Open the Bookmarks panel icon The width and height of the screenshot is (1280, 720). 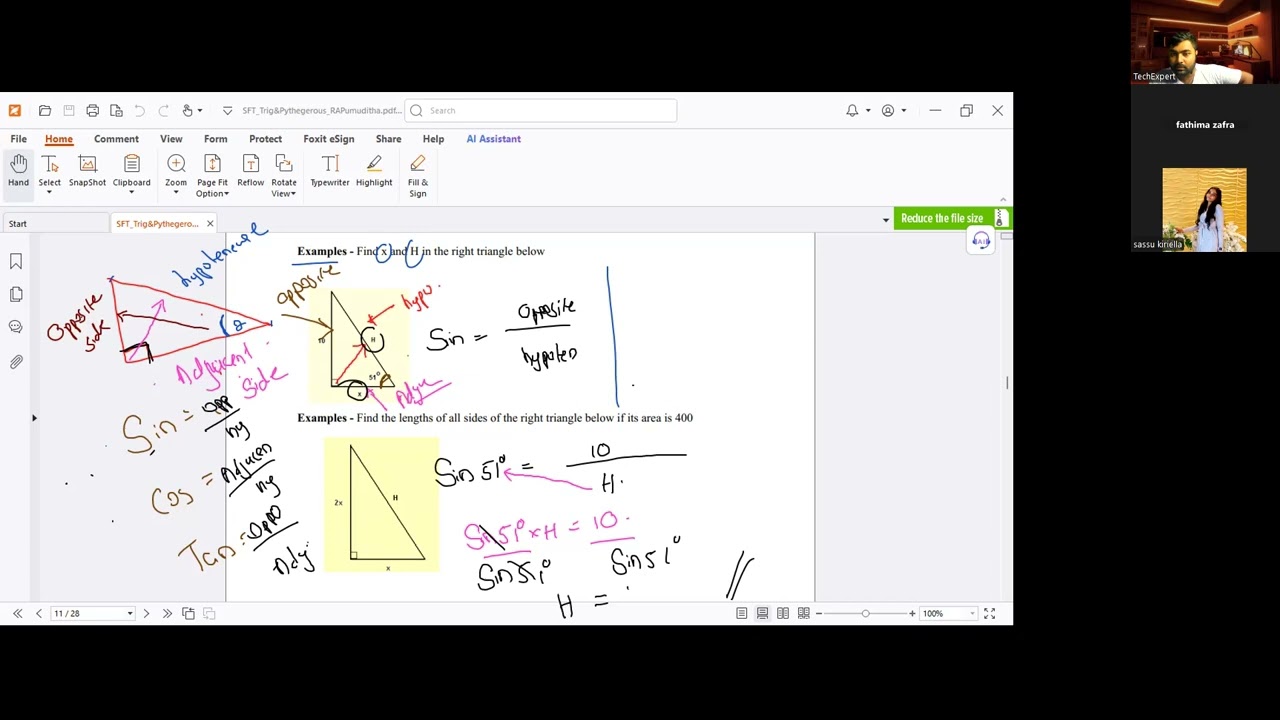click(16, 262)
